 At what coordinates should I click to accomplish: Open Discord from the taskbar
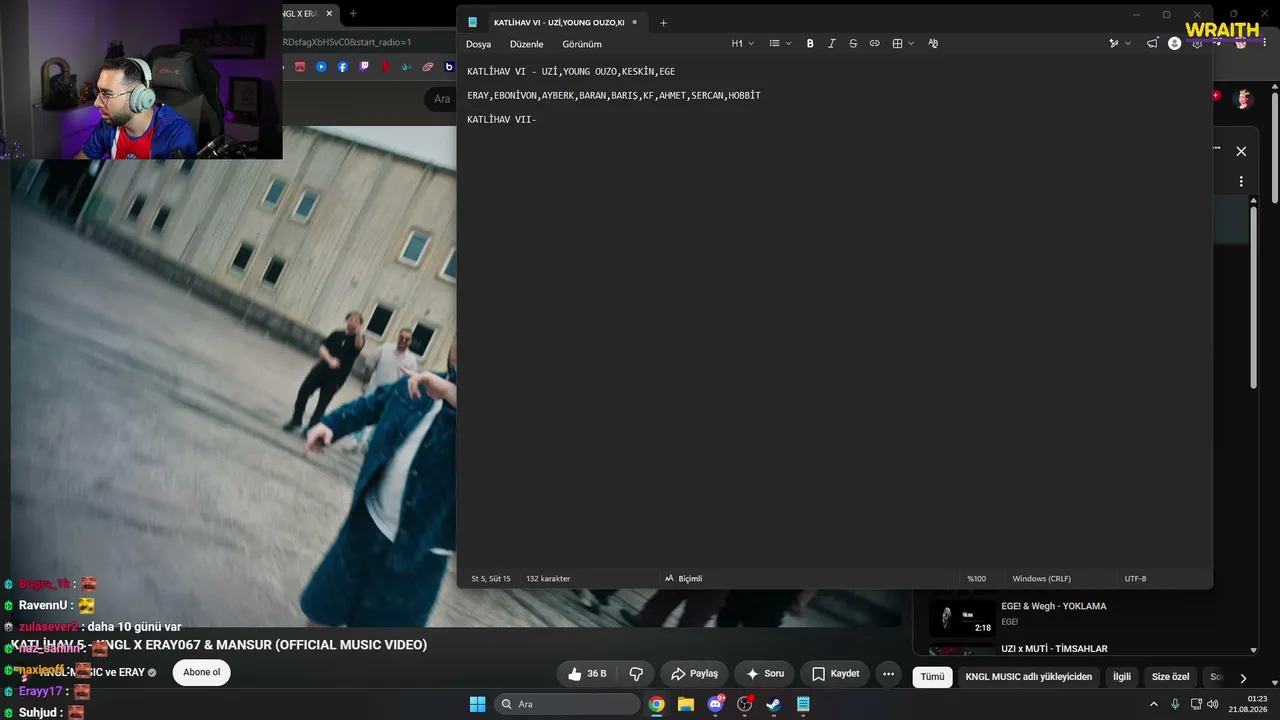point(715,704)
